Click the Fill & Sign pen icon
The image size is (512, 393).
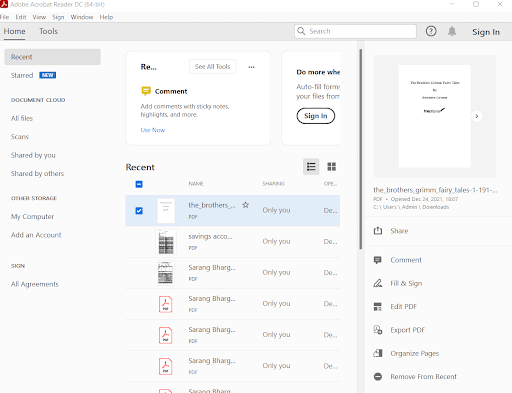pos(378,283)
